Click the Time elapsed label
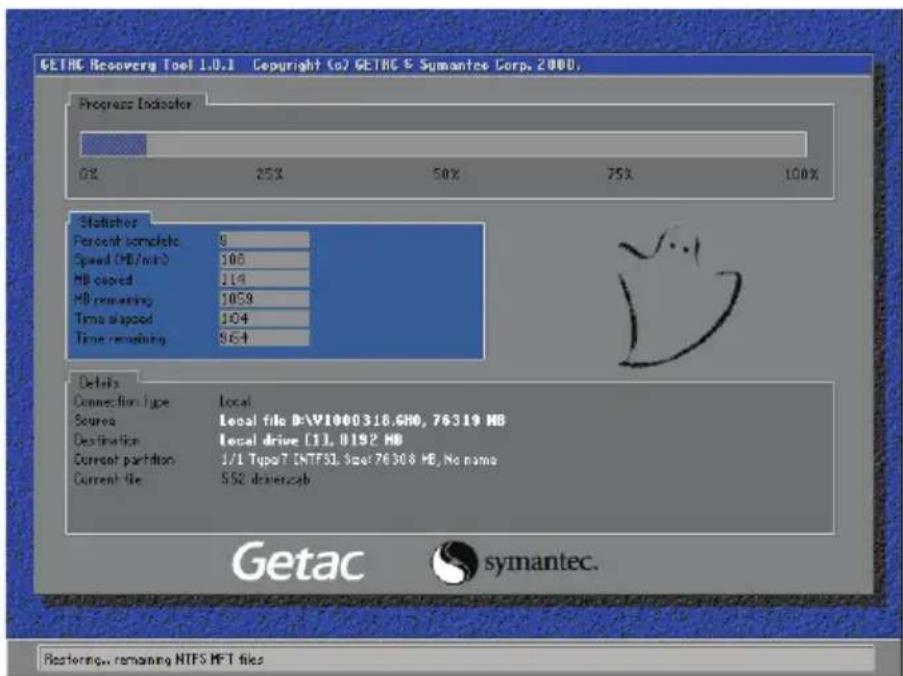 coord(113,319)
